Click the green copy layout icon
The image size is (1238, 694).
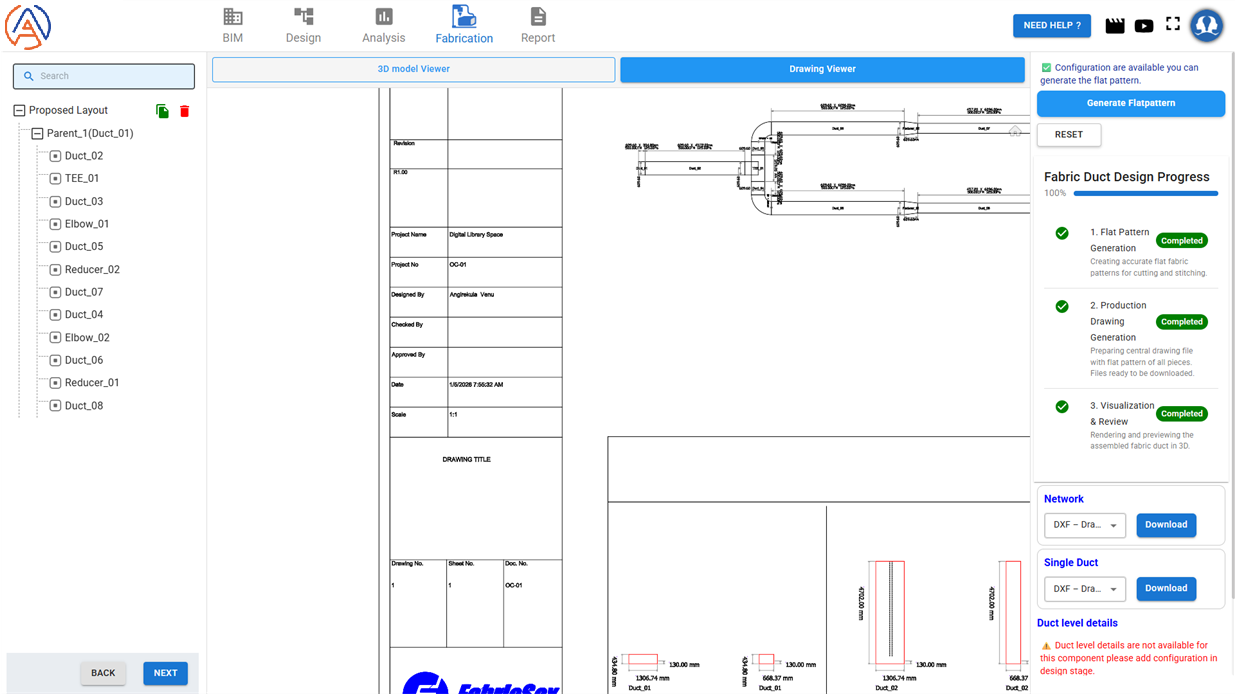point(162,111)
